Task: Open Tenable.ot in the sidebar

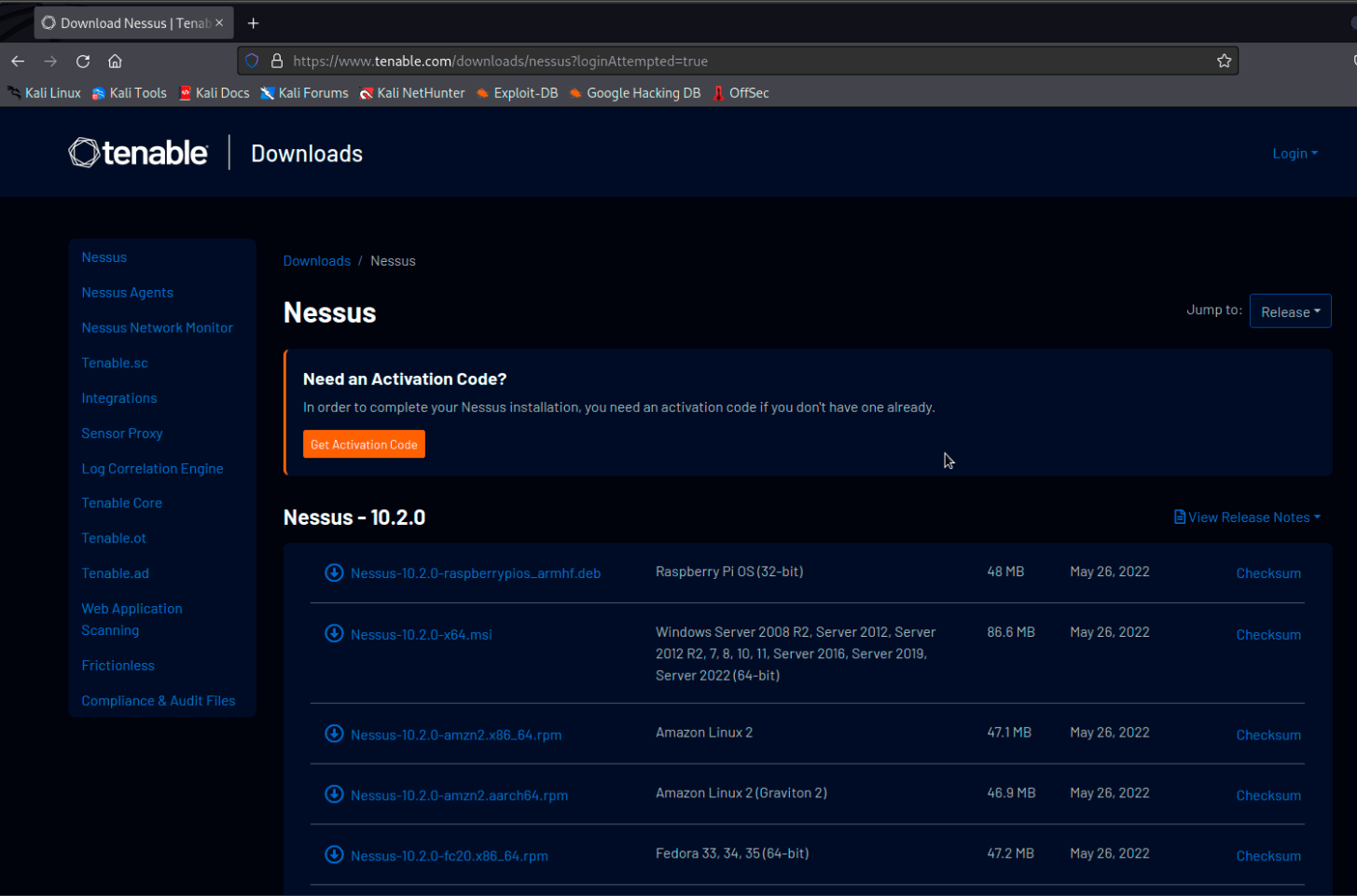Action: pyautogui.click(x=114, y=539)
